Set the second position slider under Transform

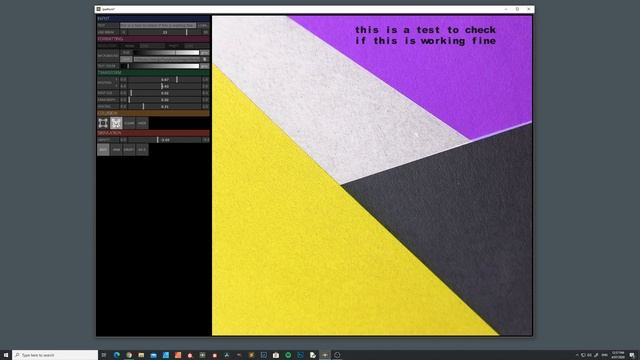click(x=164, y=86)
